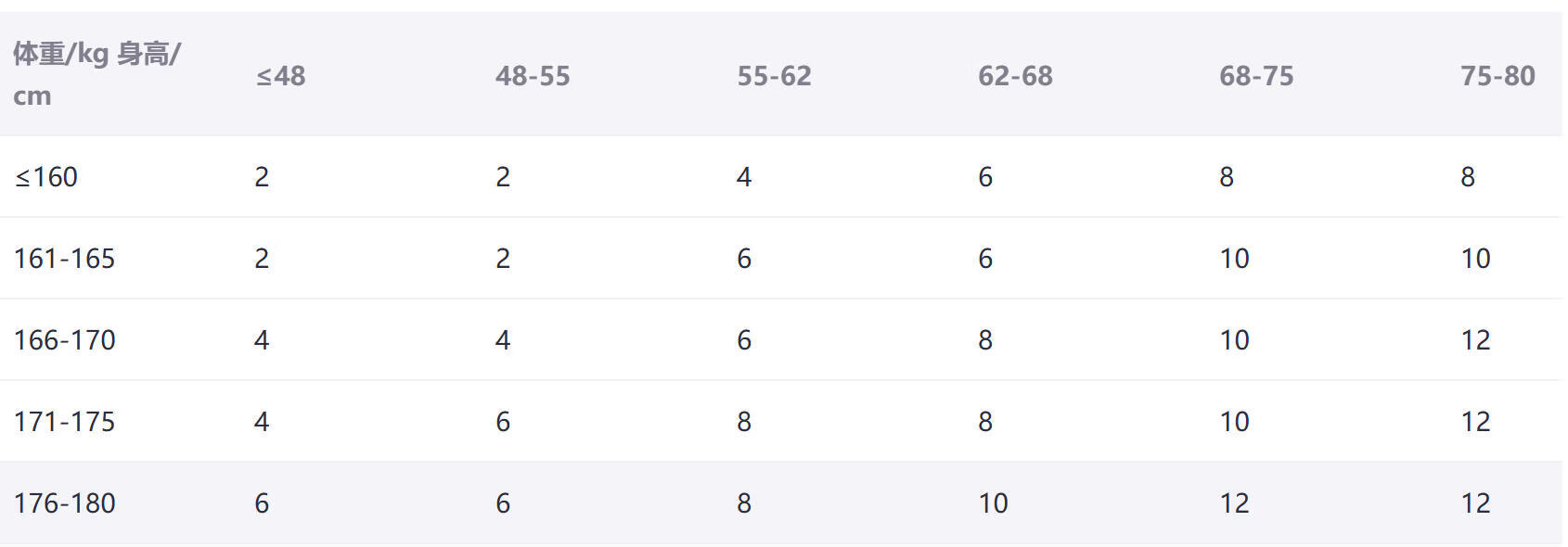This screenshot has width=1568, height=547.
Task: Click the 55-62 weight column header
Action: 774,76
